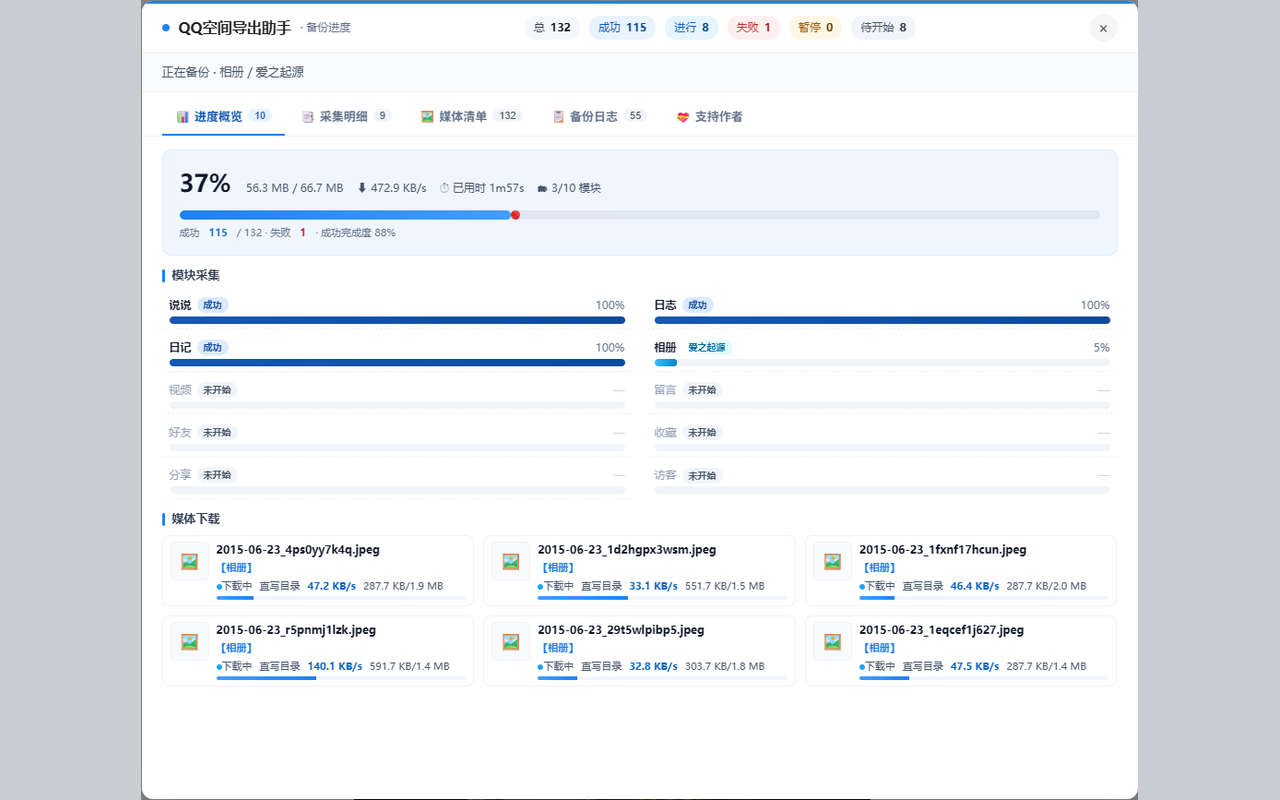Select the 支持作者 tab
Image resolution: width=1280 pixels, height=800 pixels.
710,116
